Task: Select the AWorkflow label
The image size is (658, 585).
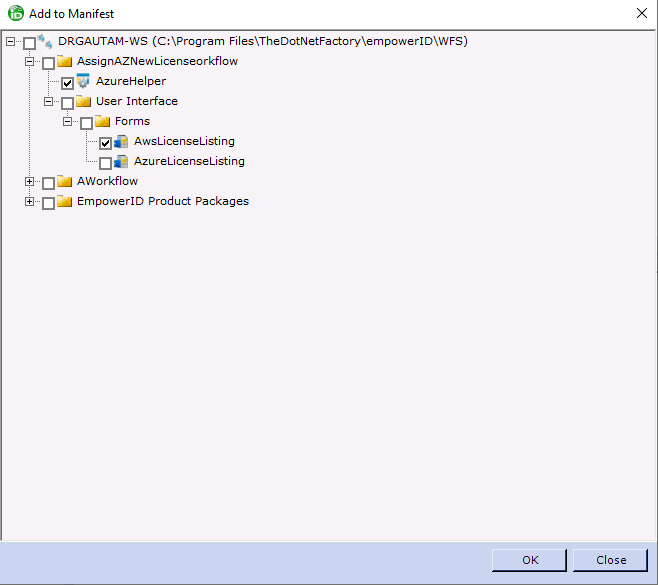Action: [107, 181]
